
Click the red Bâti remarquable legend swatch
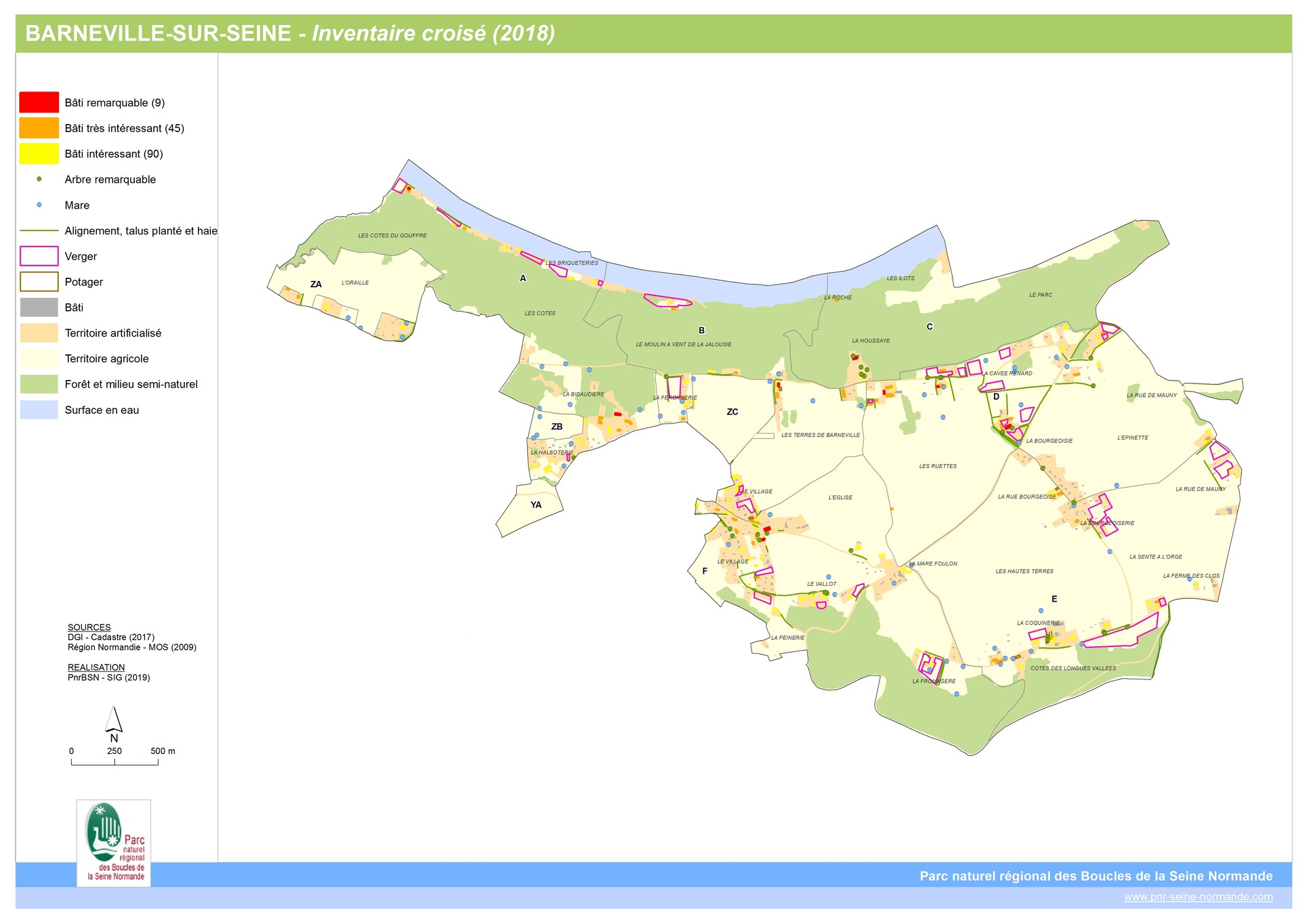pyautogui.click(x=39, y=102)
